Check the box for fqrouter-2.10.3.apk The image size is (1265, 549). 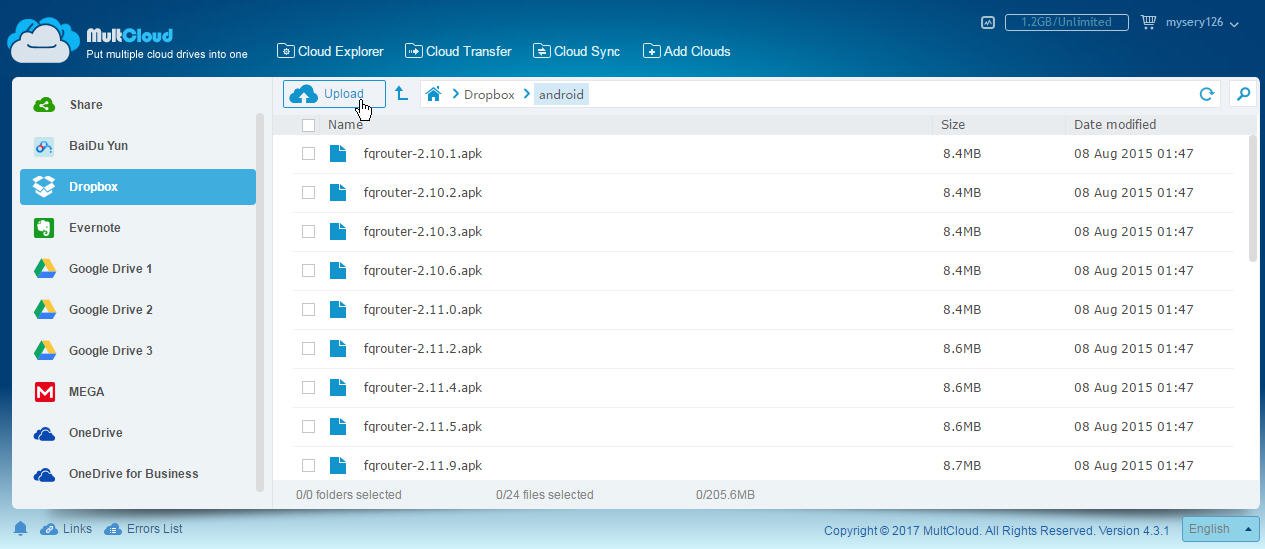[x=308, y=231]
